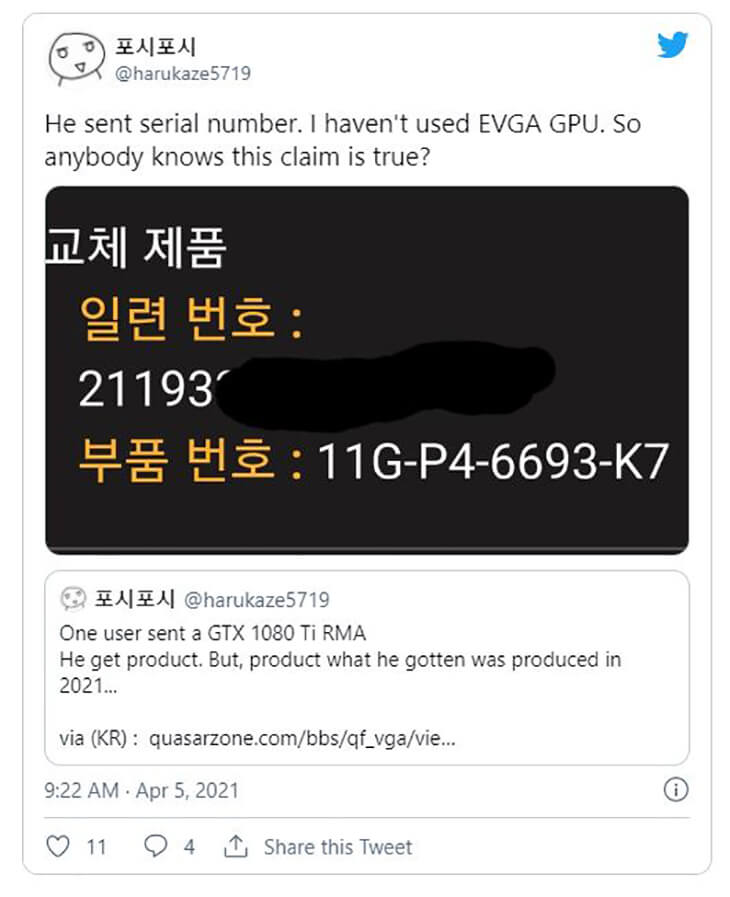Click the like count 11
The image size is (730, 897).
coord(96,847)
